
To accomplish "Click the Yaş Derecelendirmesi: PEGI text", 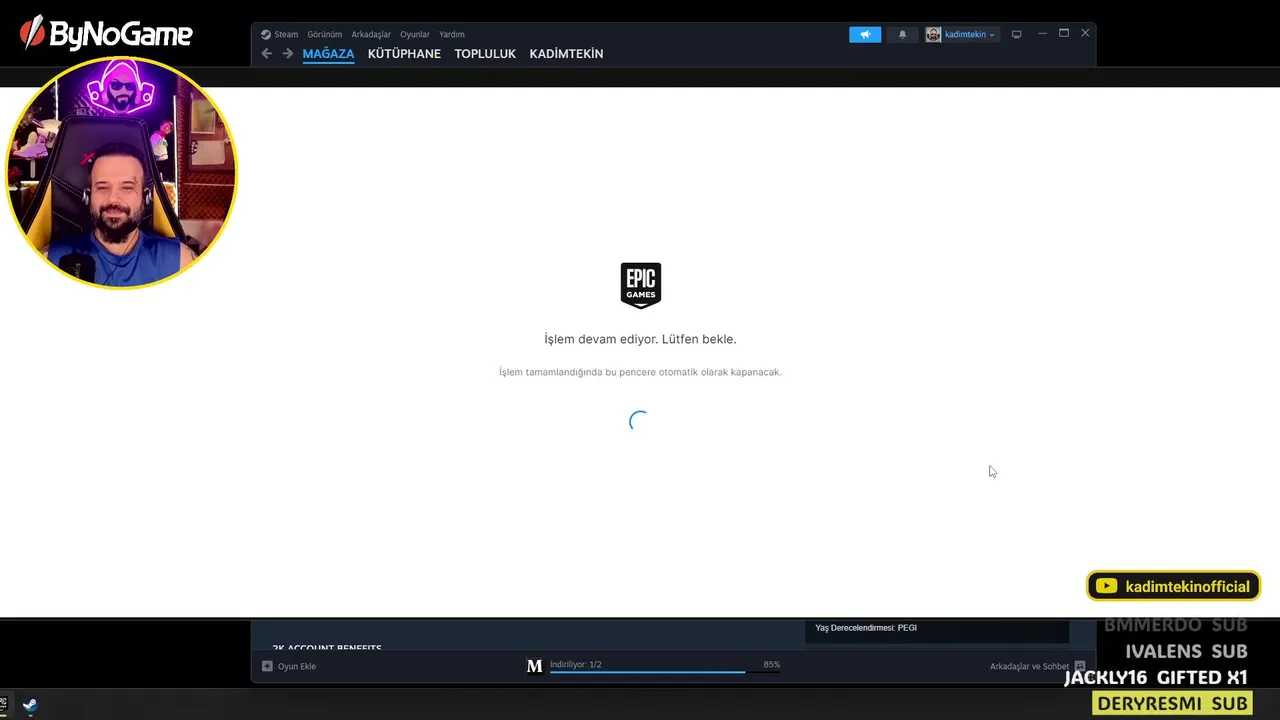I will (866, 628).
